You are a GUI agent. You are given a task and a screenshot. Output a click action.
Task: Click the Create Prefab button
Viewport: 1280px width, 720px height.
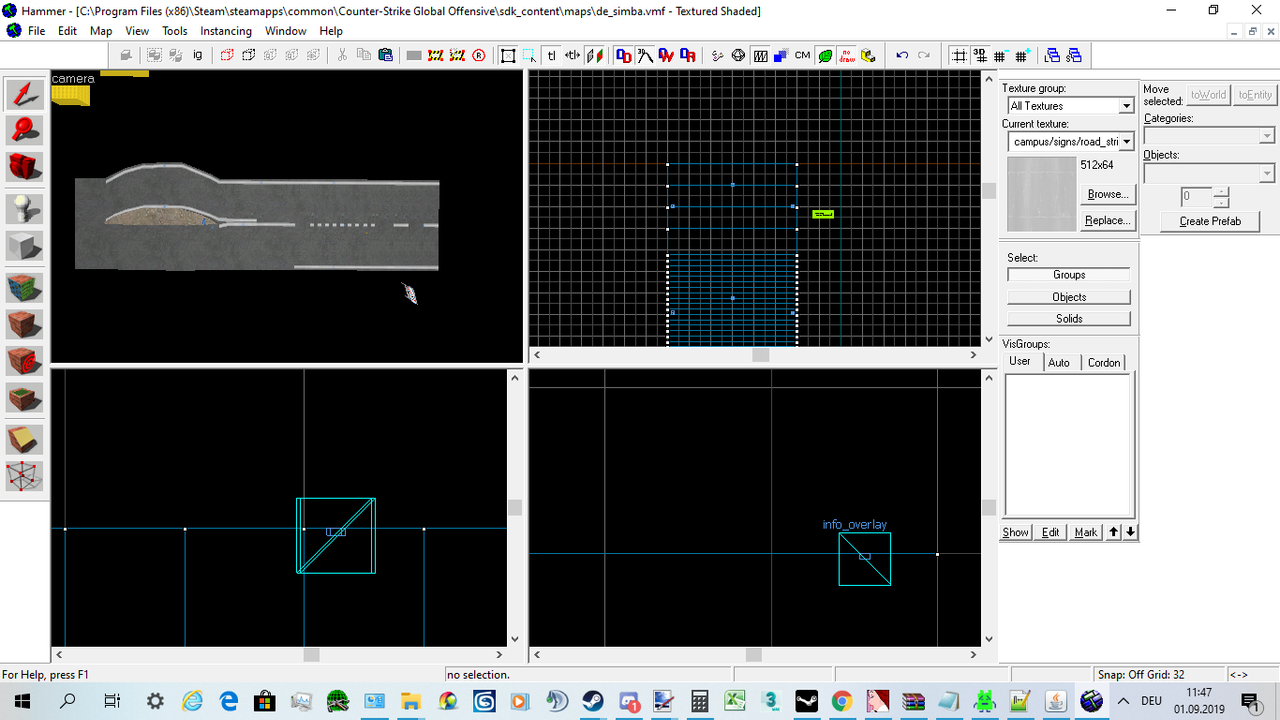[1210, 221]
